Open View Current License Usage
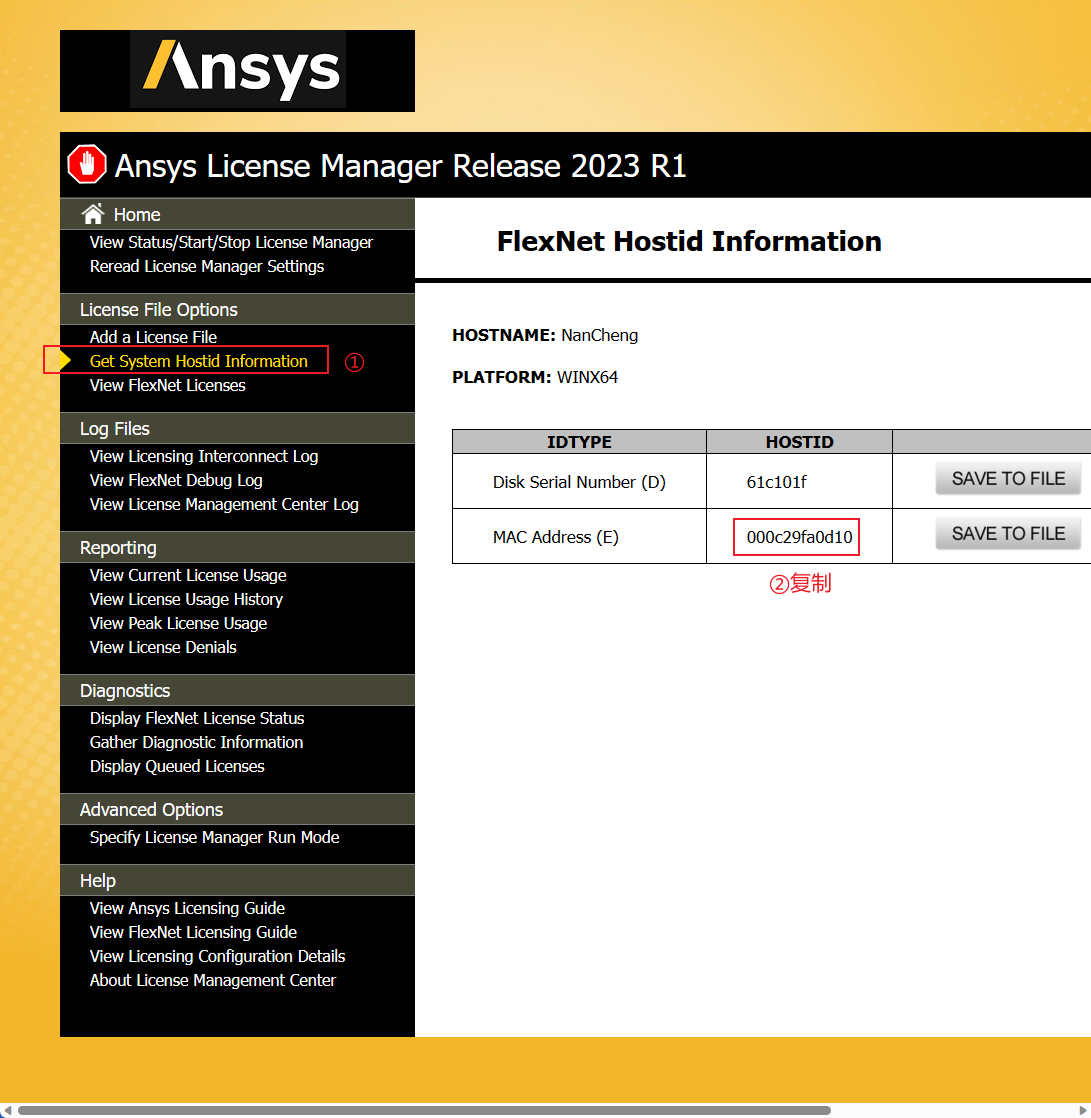This screenshot has height=1118, width=1091. pos(188,575)
